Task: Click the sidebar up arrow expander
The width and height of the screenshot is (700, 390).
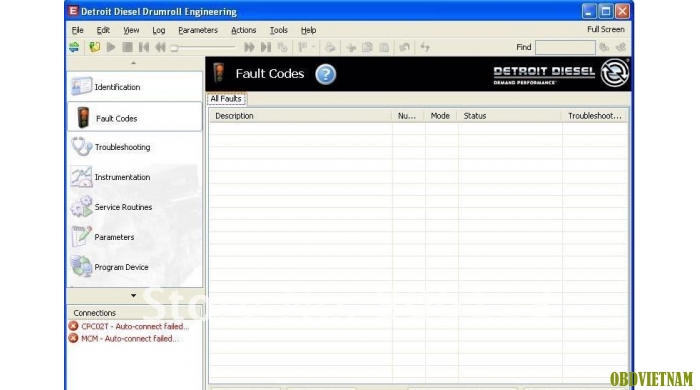Action: click(x=133, y=63)
